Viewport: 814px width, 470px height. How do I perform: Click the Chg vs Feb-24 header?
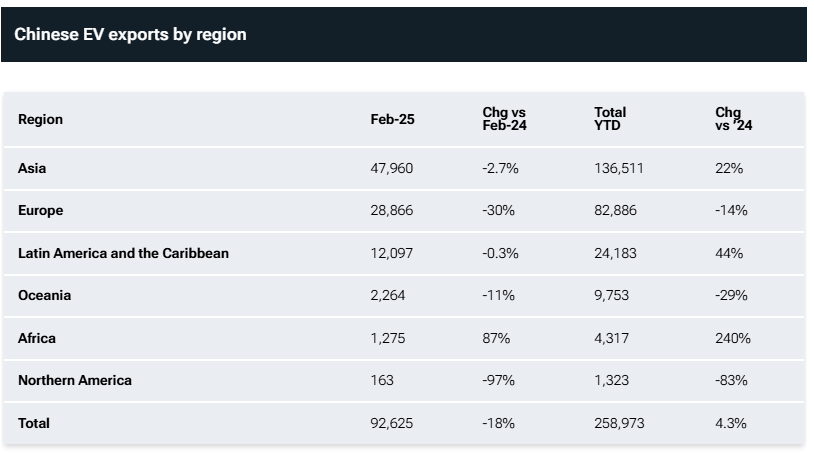pos(504,119)
